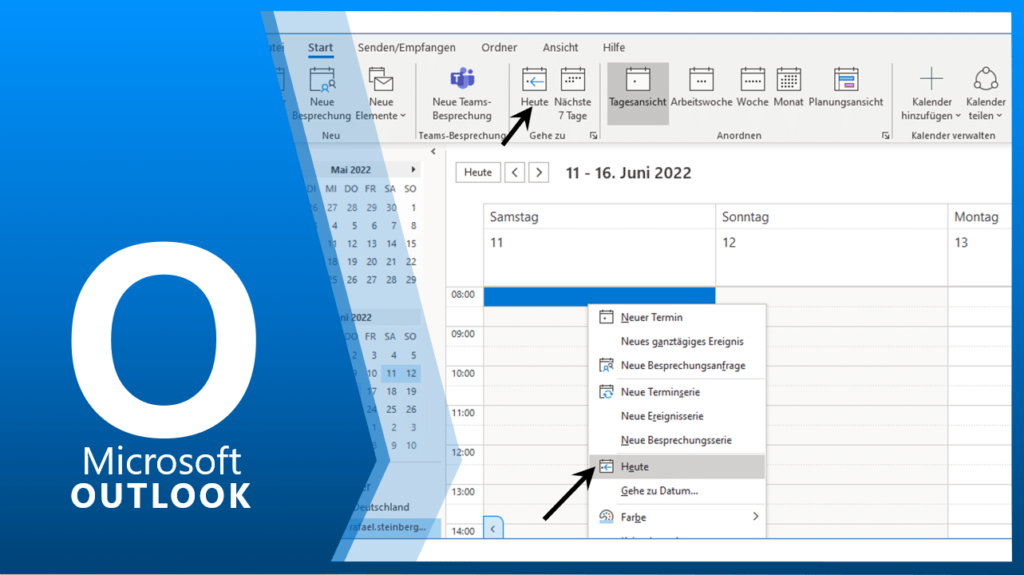Select 8 in the Mai 2022 mini calendar

click(413, 225)
